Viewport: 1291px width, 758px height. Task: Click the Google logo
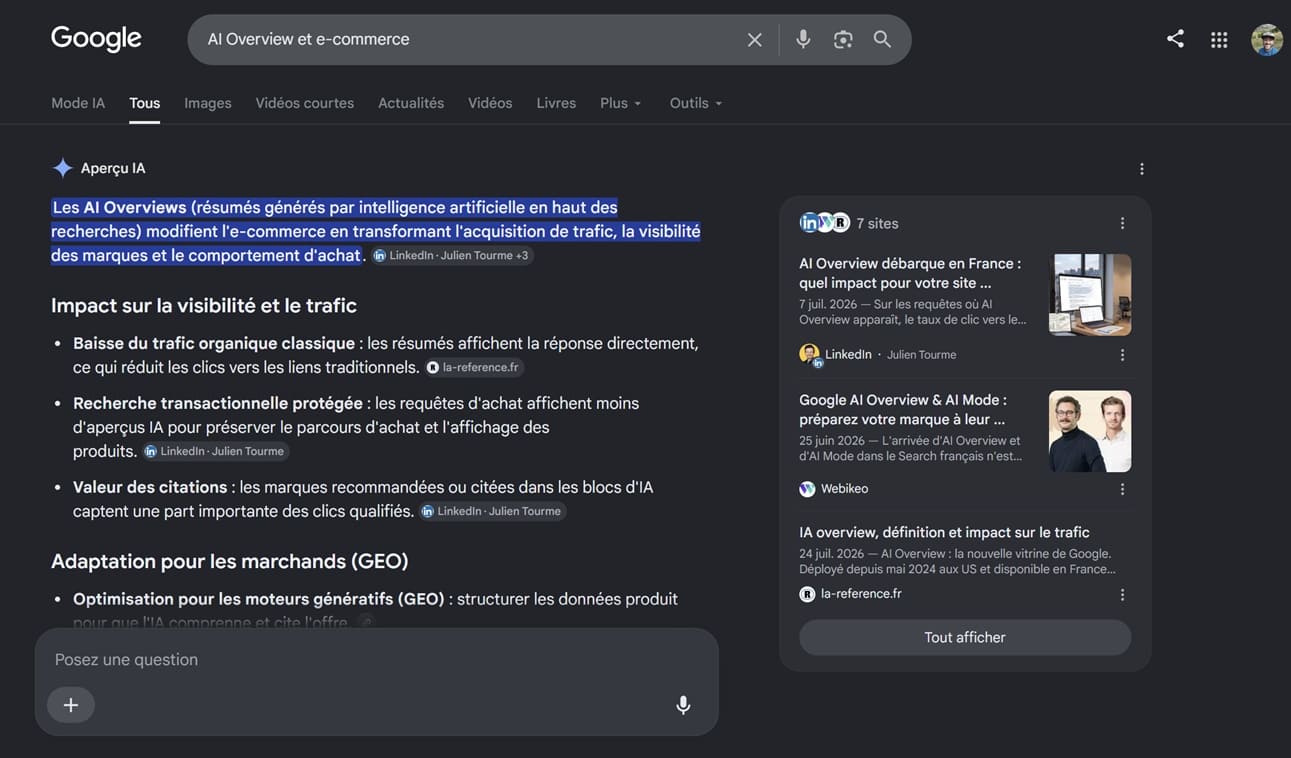pyautogui.click(x=96, y=39)
